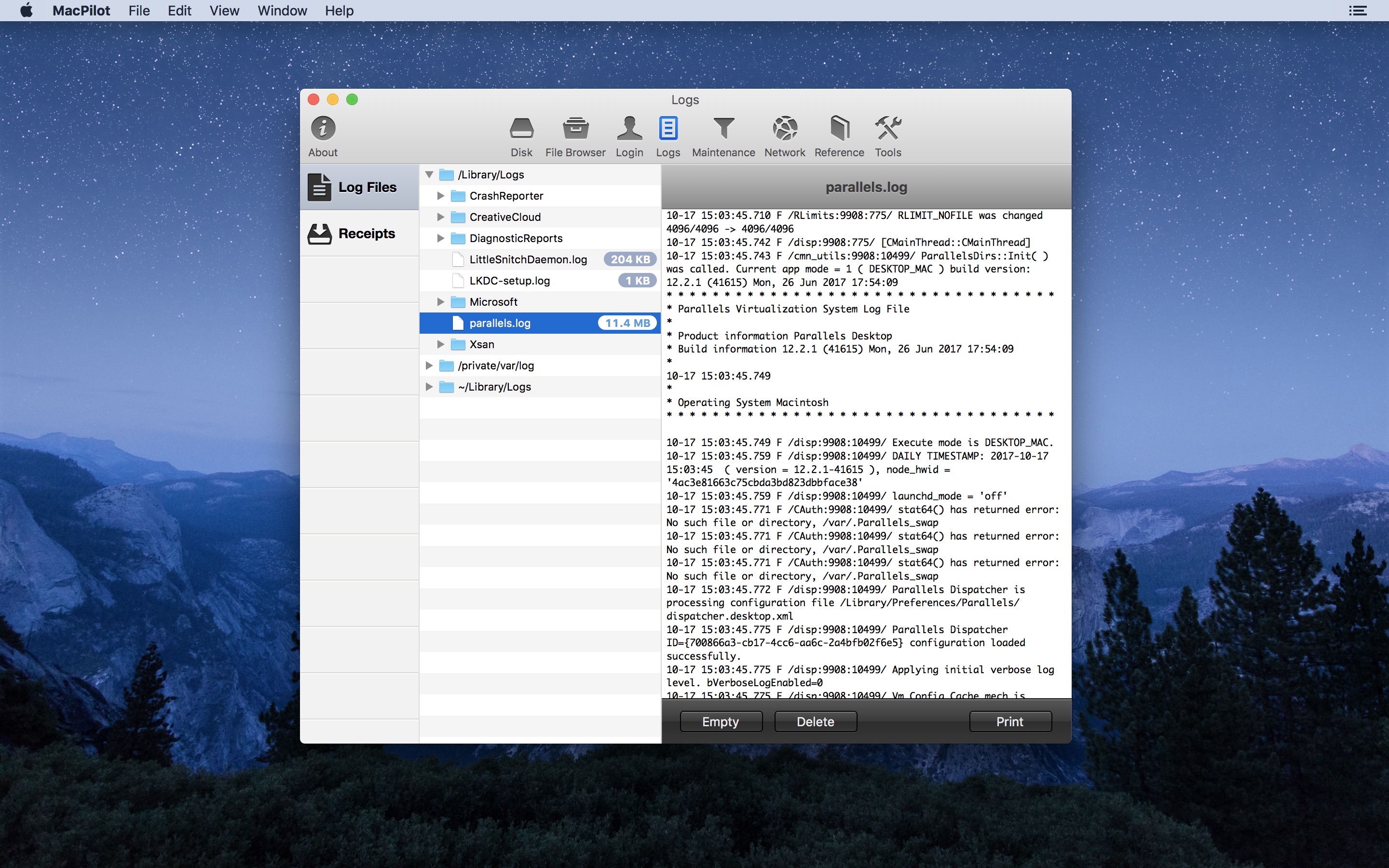1389x868 pixels.
Task: Open the Edit menu
Action: pos(179,10)
